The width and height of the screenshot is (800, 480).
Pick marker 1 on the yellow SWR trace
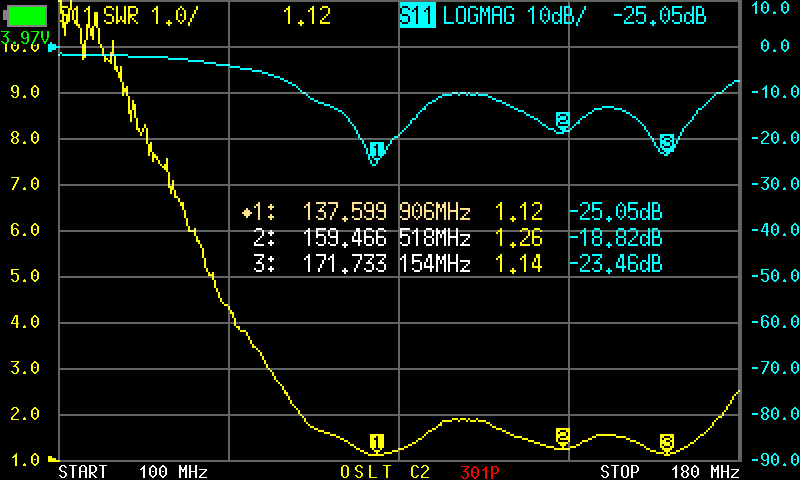(376, 441)
